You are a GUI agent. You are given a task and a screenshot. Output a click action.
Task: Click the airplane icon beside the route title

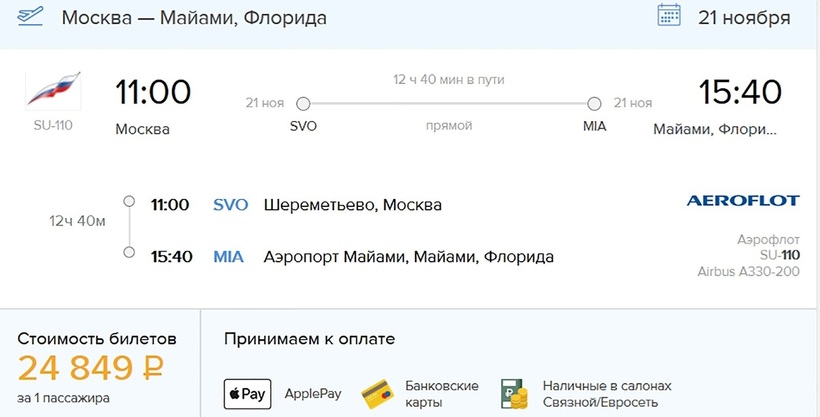point(30,17)
